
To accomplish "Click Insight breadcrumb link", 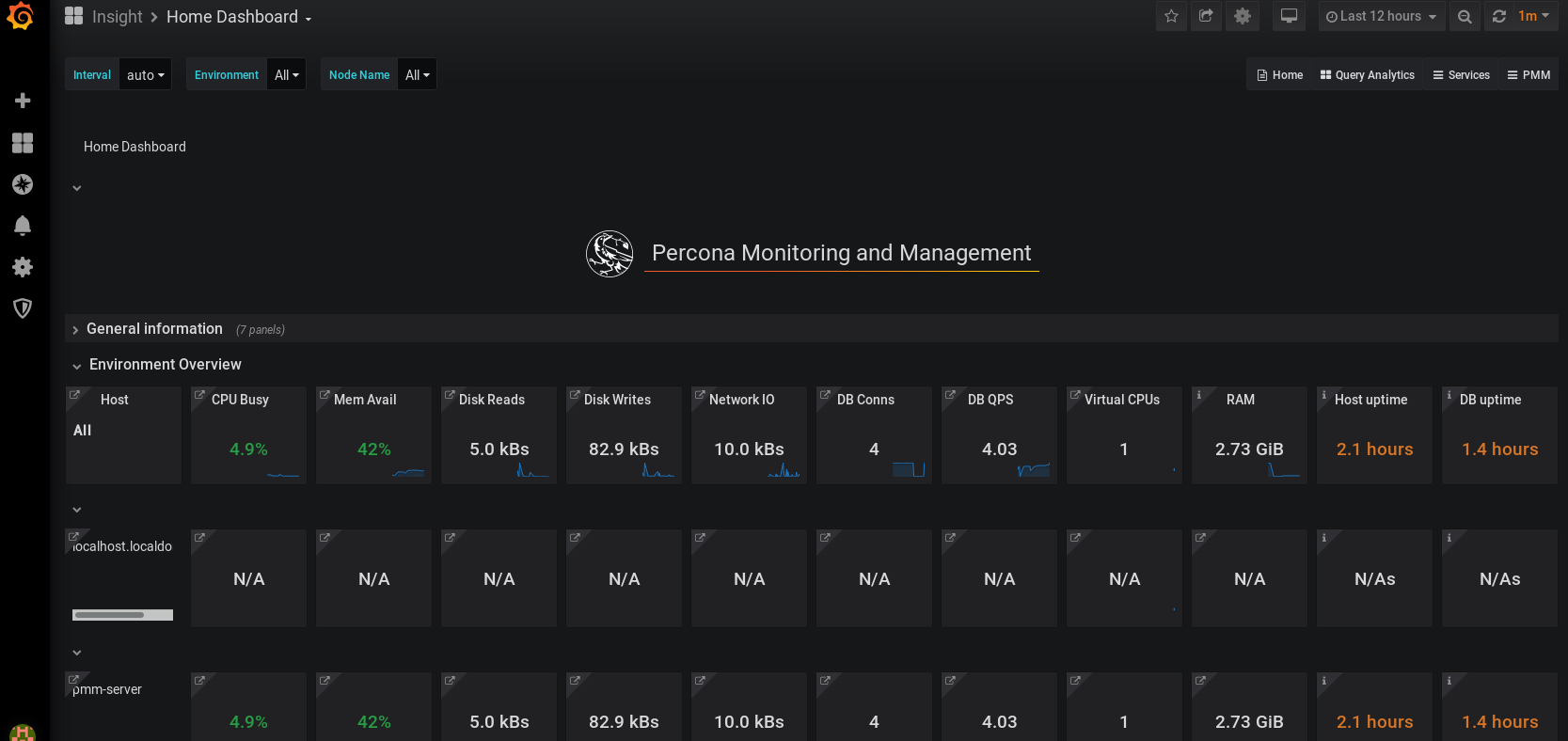I will 117,17.
